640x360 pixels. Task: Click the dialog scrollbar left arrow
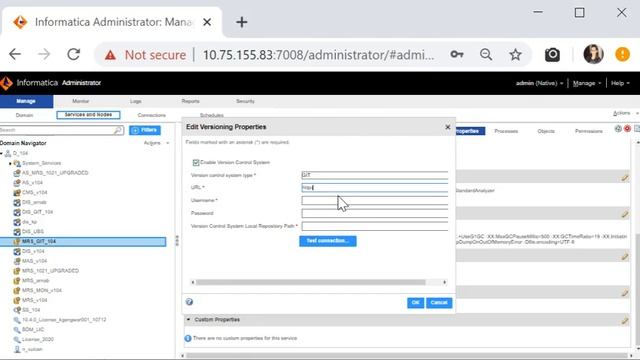tap(193, 282)
